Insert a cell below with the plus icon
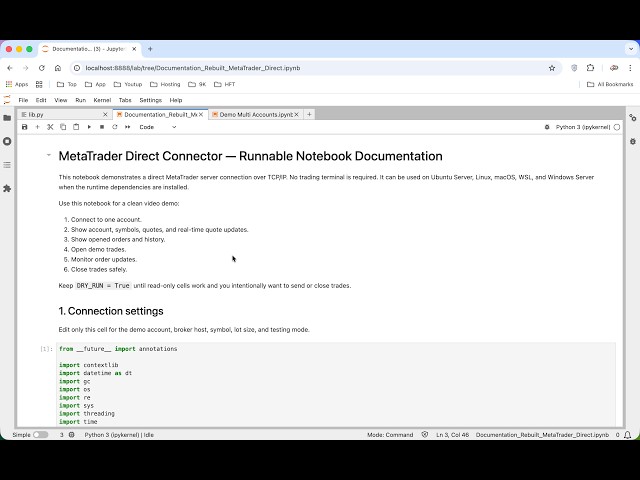640x480 pixels. (38, 127)
